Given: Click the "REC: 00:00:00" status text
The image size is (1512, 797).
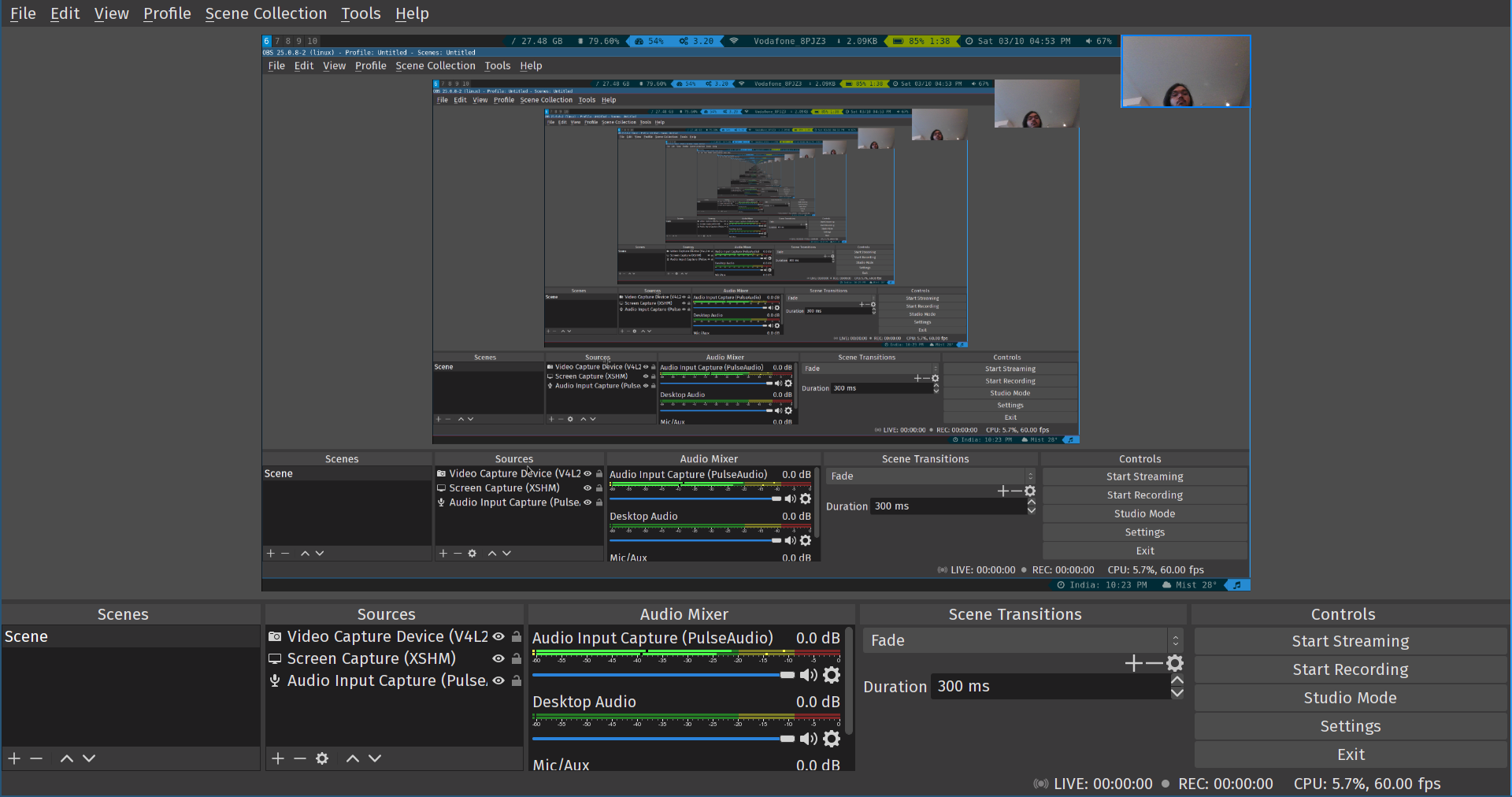Looking at the screenshot, I should (x=1225, y=784).
